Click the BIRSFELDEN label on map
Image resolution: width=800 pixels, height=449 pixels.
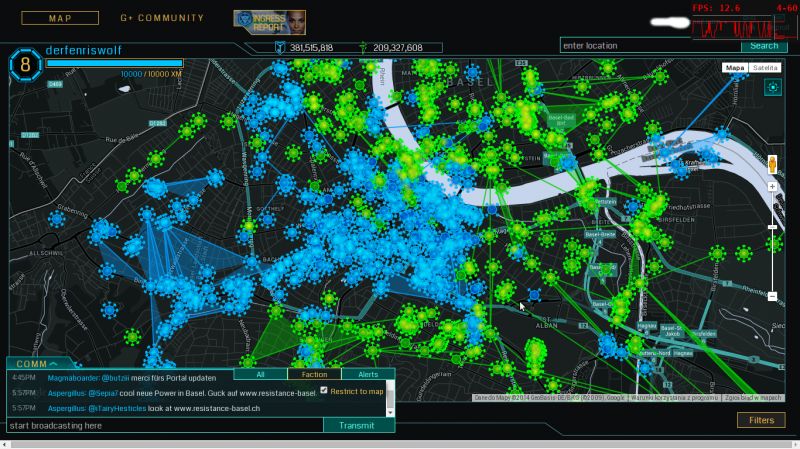[677, 220]
